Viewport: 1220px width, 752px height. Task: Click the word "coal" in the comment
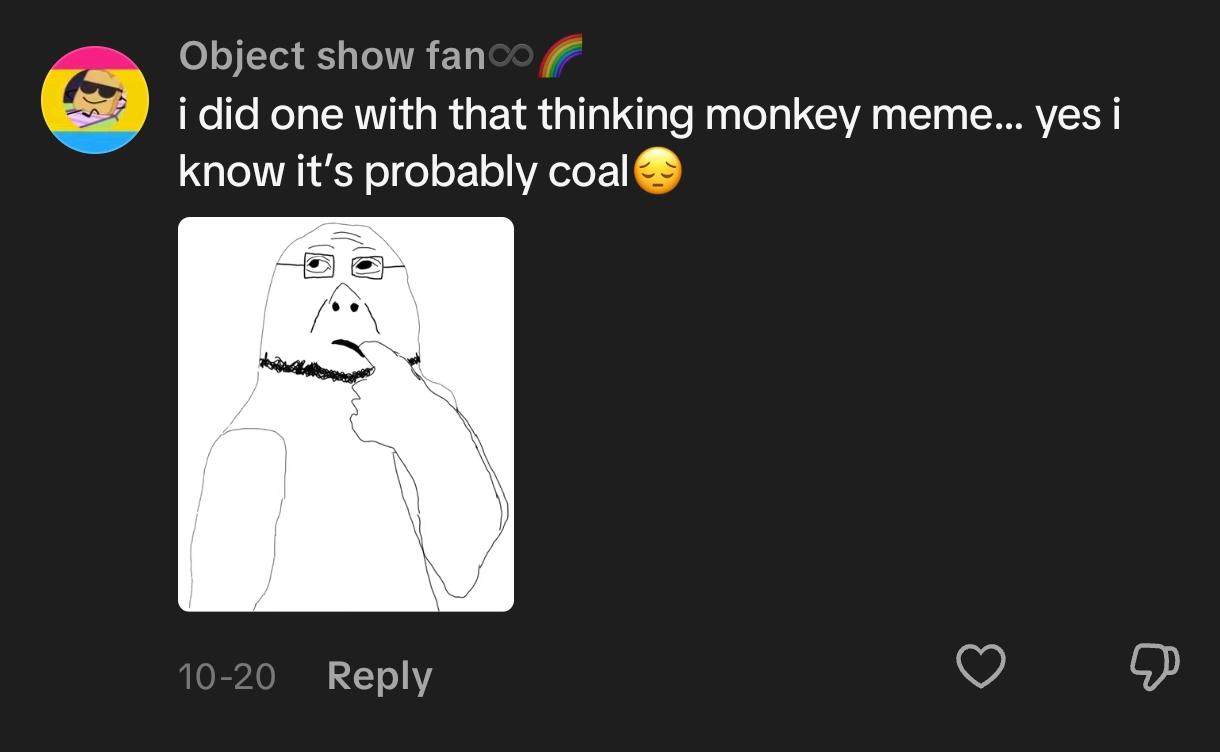pos(589,172)
